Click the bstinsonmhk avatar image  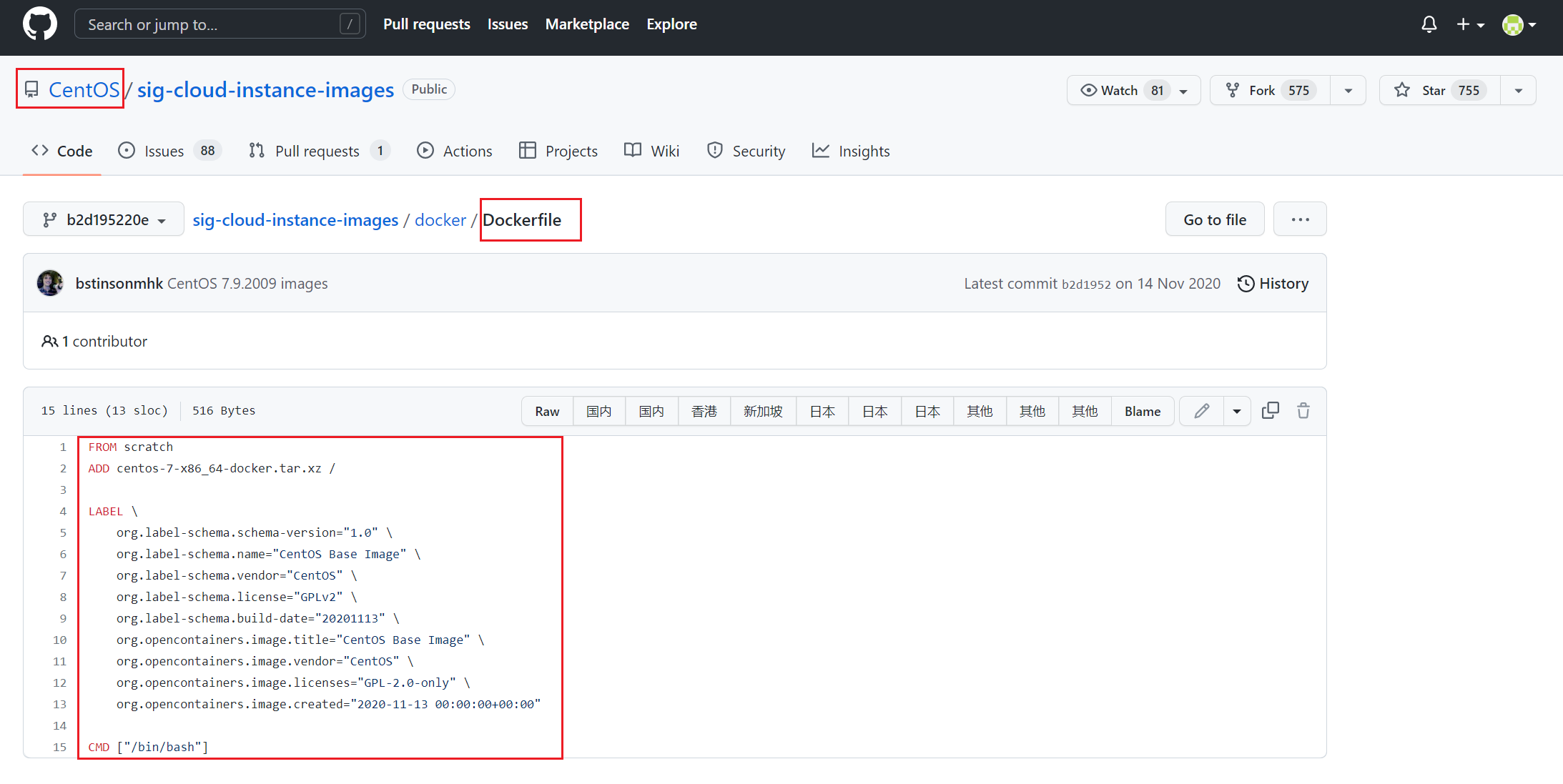50,283
